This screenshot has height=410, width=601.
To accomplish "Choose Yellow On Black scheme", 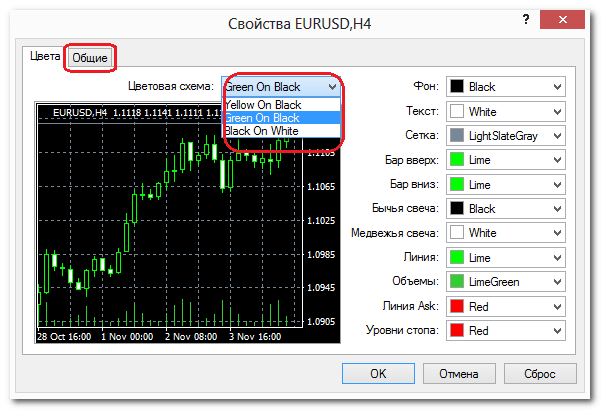I will pyautogui.click(x=282, y=105).
